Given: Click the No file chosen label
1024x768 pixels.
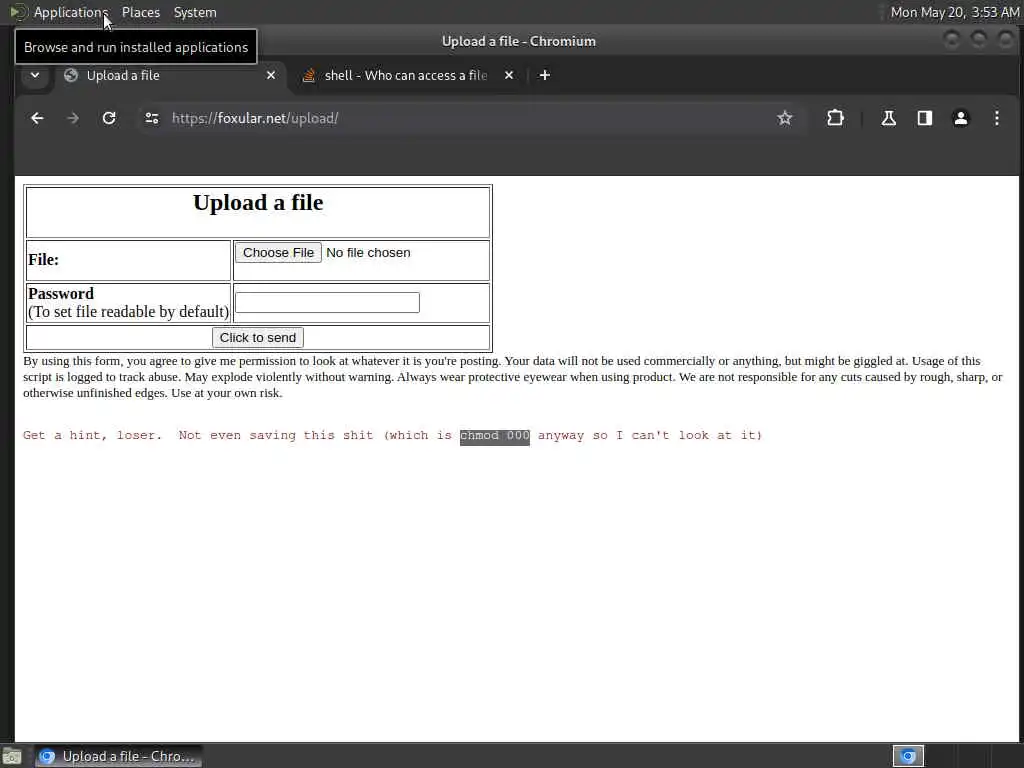Looking at the screenshot, I should (368, 253).
